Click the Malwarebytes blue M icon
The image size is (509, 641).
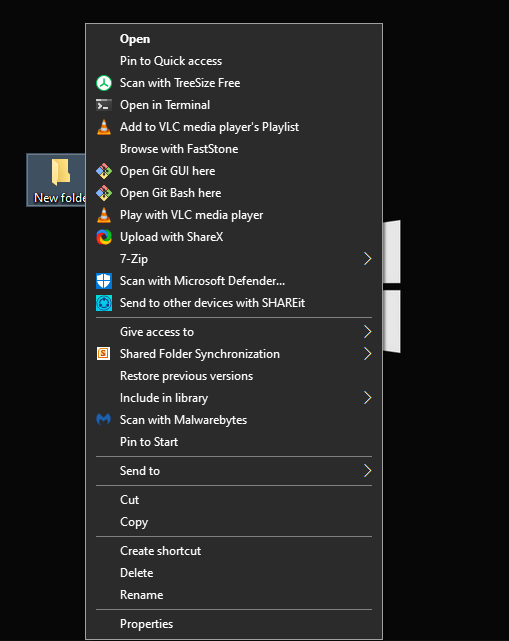103,419
